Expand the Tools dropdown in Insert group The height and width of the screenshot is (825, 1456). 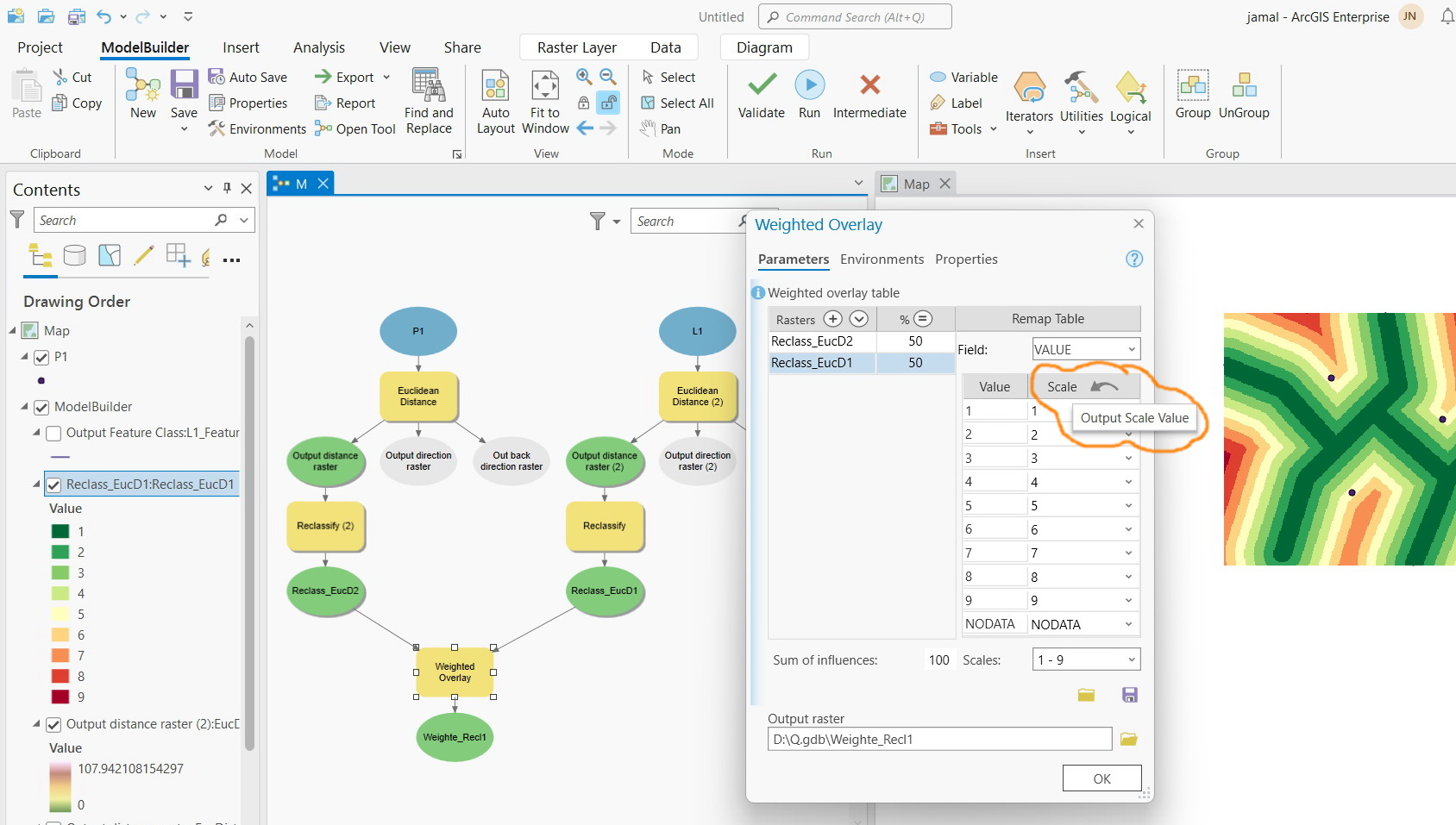coord(992,128)
